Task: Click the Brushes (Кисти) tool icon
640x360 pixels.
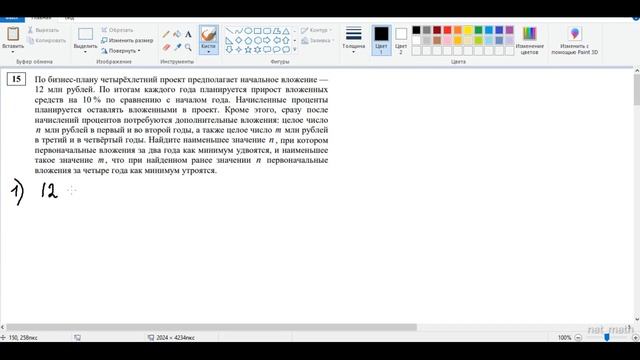Action: click(x=209, y=34)
